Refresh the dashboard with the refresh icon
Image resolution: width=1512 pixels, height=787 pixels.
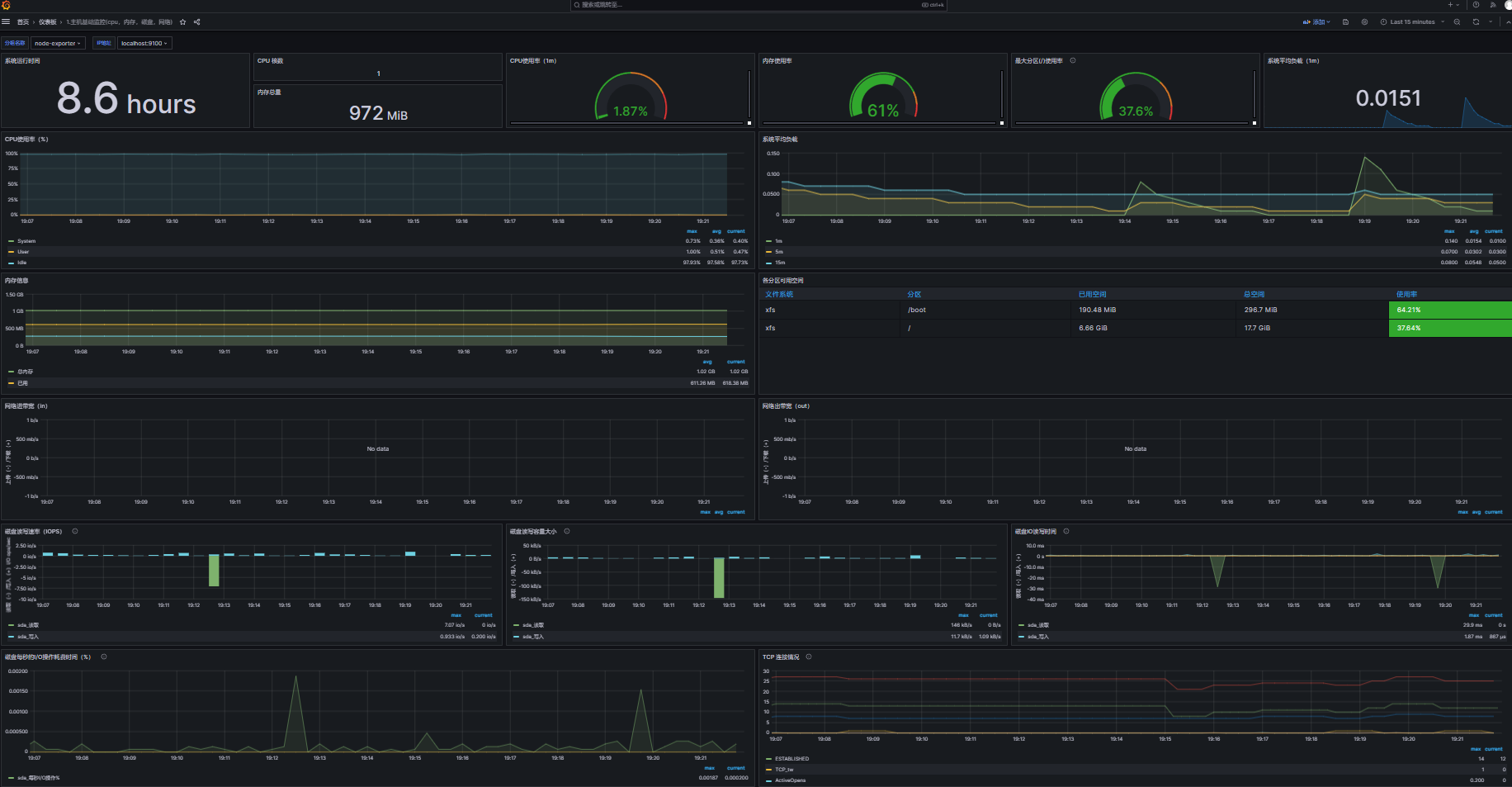coord(1476,22)
